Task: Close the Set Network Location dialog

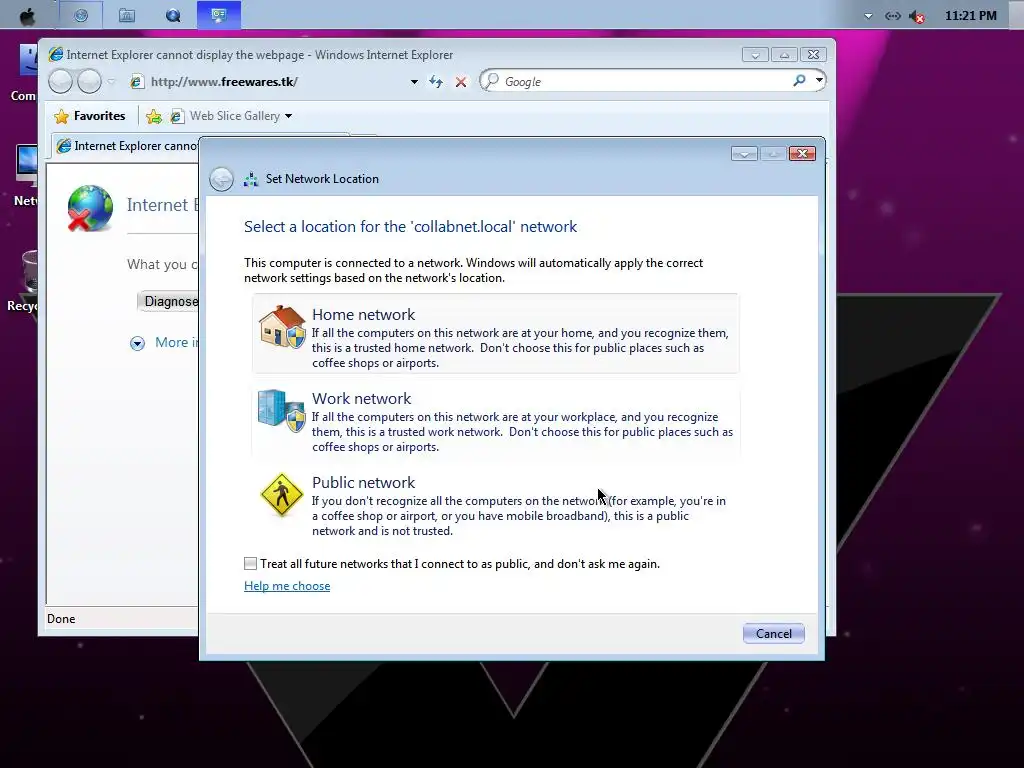Action: (x=802, y=153)
